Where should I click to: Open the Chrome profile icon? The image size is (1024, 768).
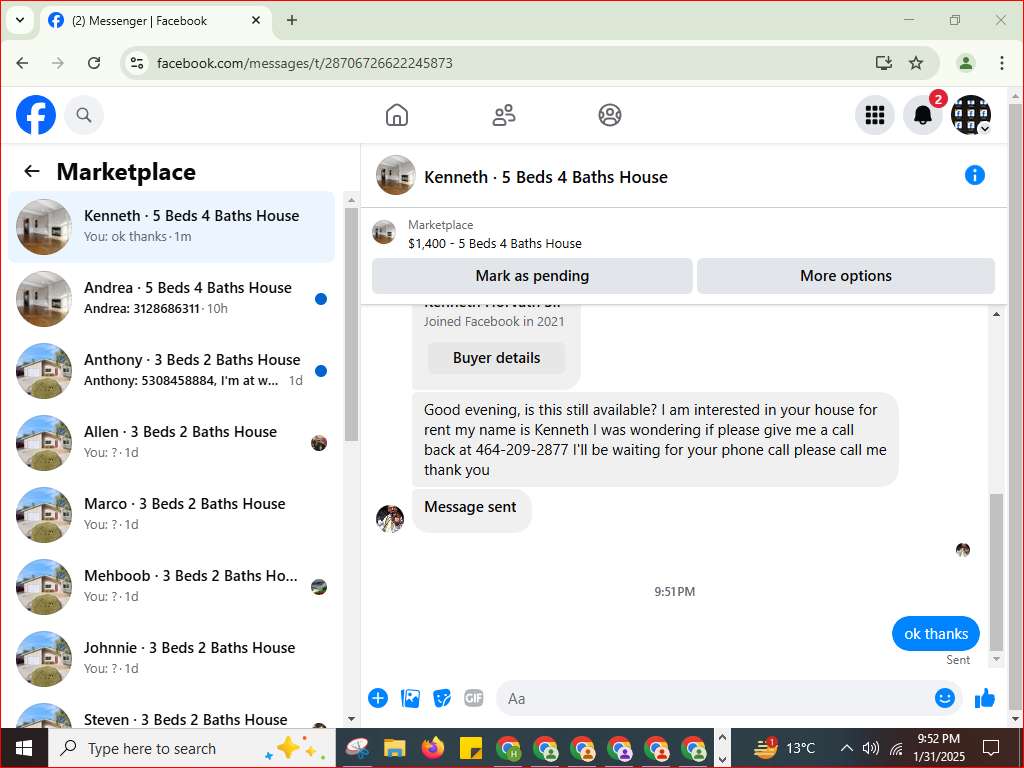(x=966, y=63)
